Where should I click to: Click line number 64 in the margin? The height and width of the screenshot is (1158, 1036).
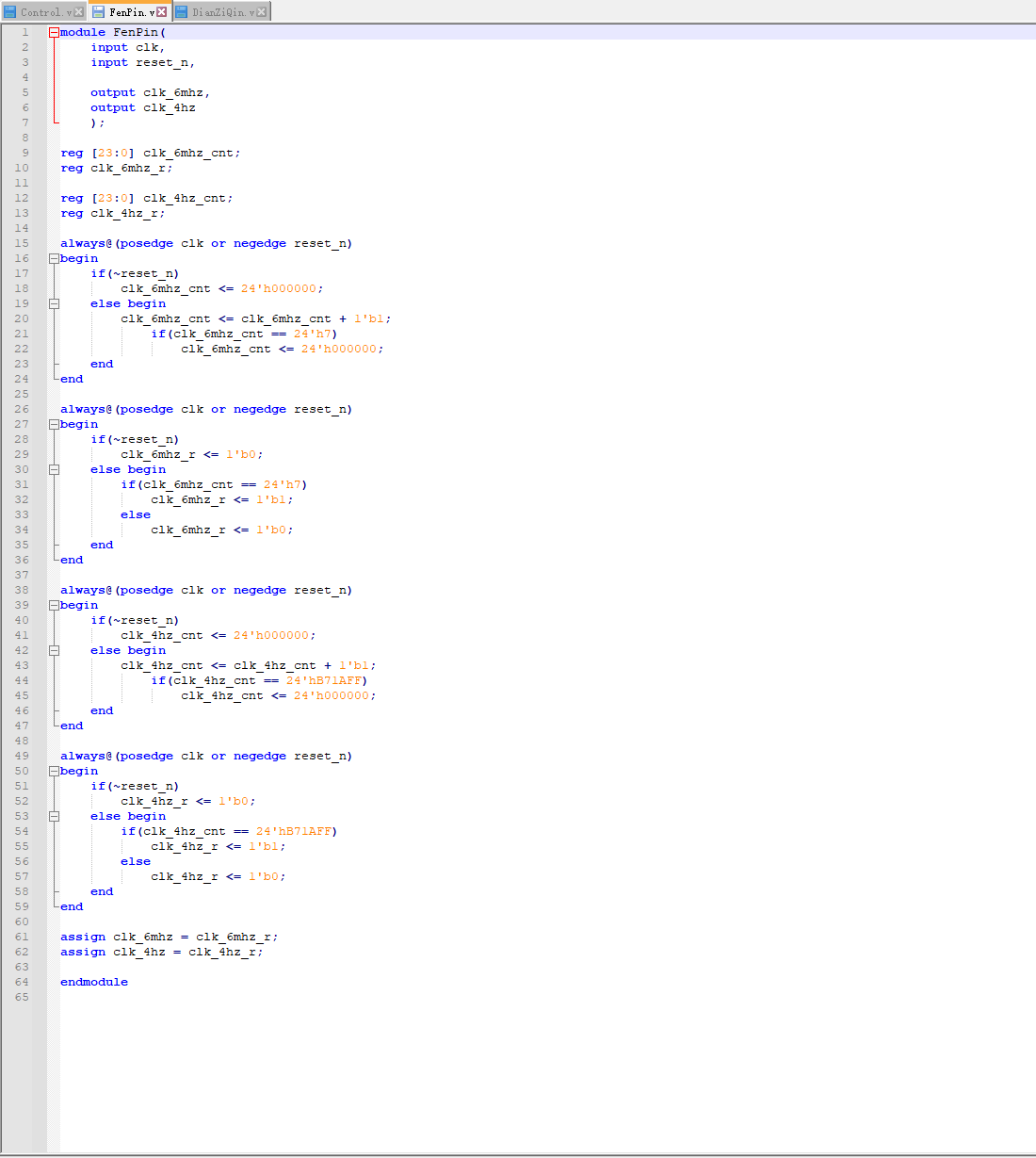(x=22, y=982)
